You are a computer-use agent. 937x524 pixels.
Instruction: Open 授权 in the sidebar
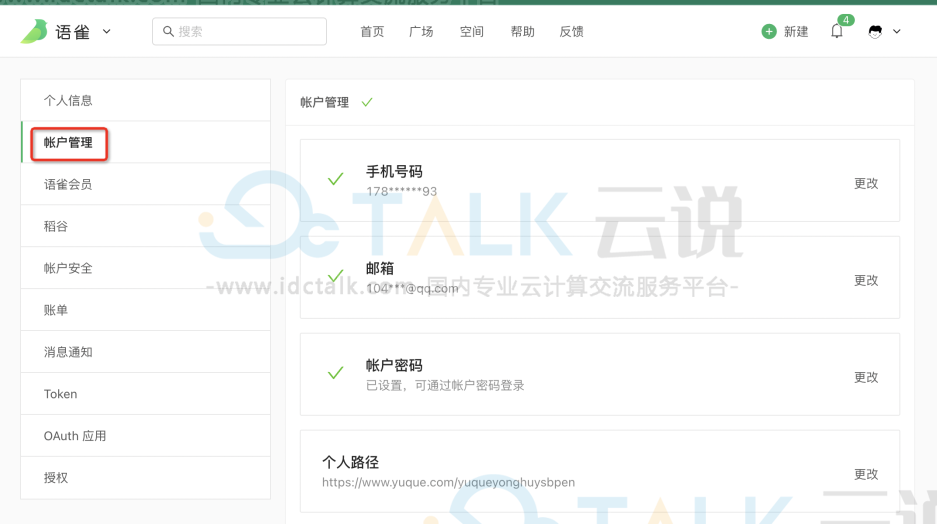(x=145, y=477)
